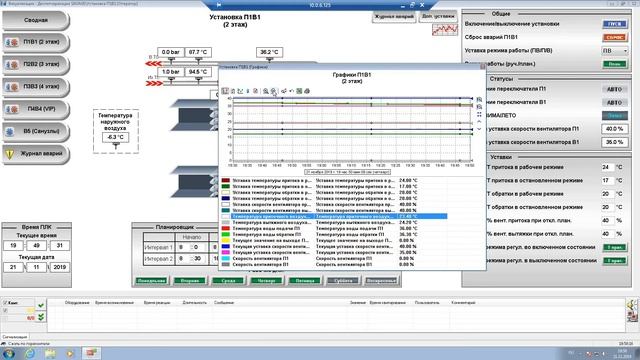The height and width of the screenshot is (360, 640).
Task: Click the top zoom icon right of chart
Action: coord(479,100)
